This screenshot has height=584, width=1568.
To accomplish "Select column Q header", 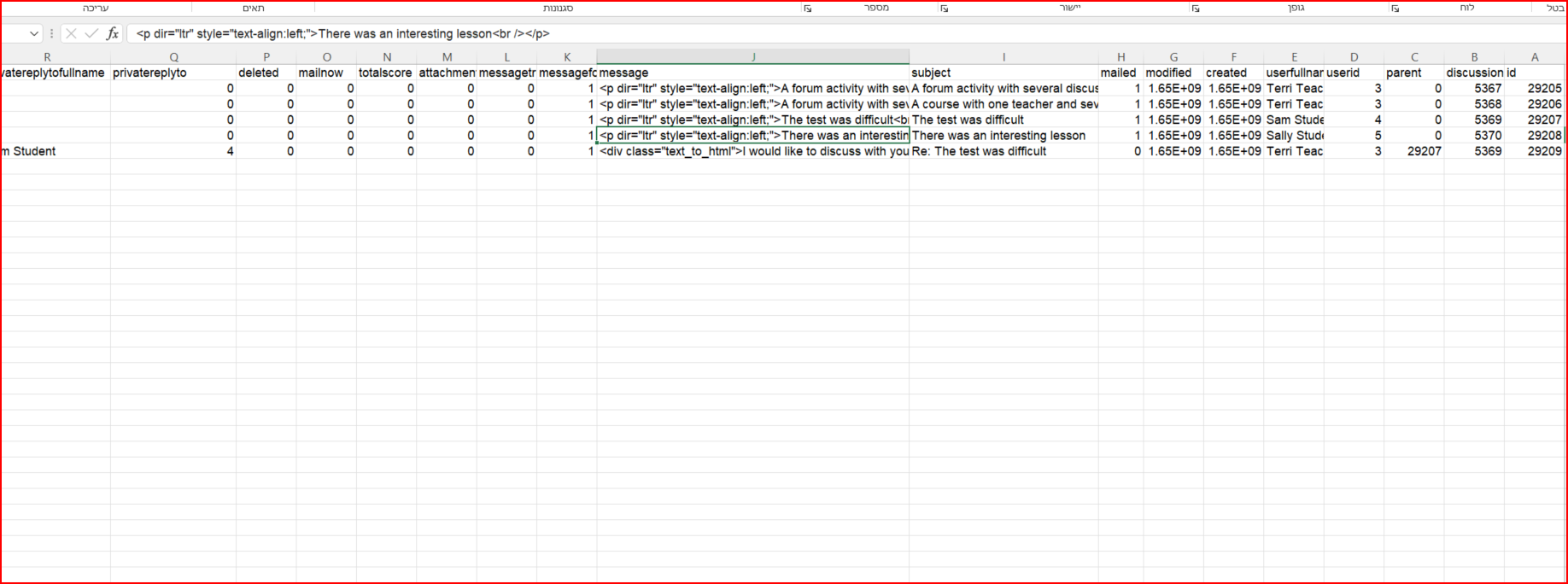I will (x=173, y=57).
